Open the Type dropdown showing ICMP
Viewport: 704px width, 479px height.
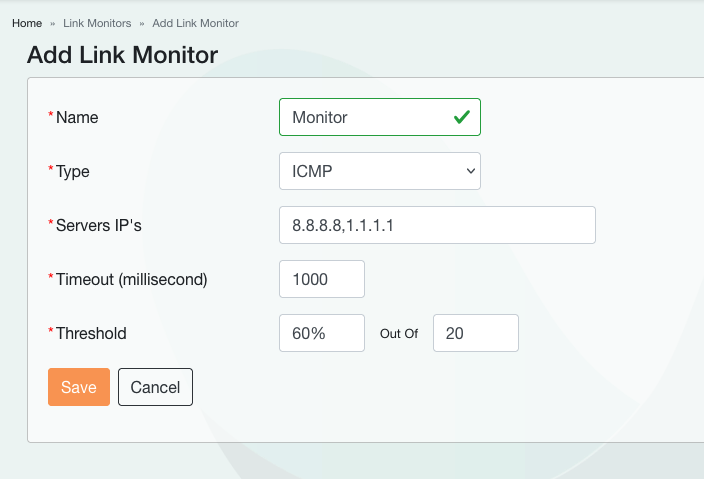(379, 171)
